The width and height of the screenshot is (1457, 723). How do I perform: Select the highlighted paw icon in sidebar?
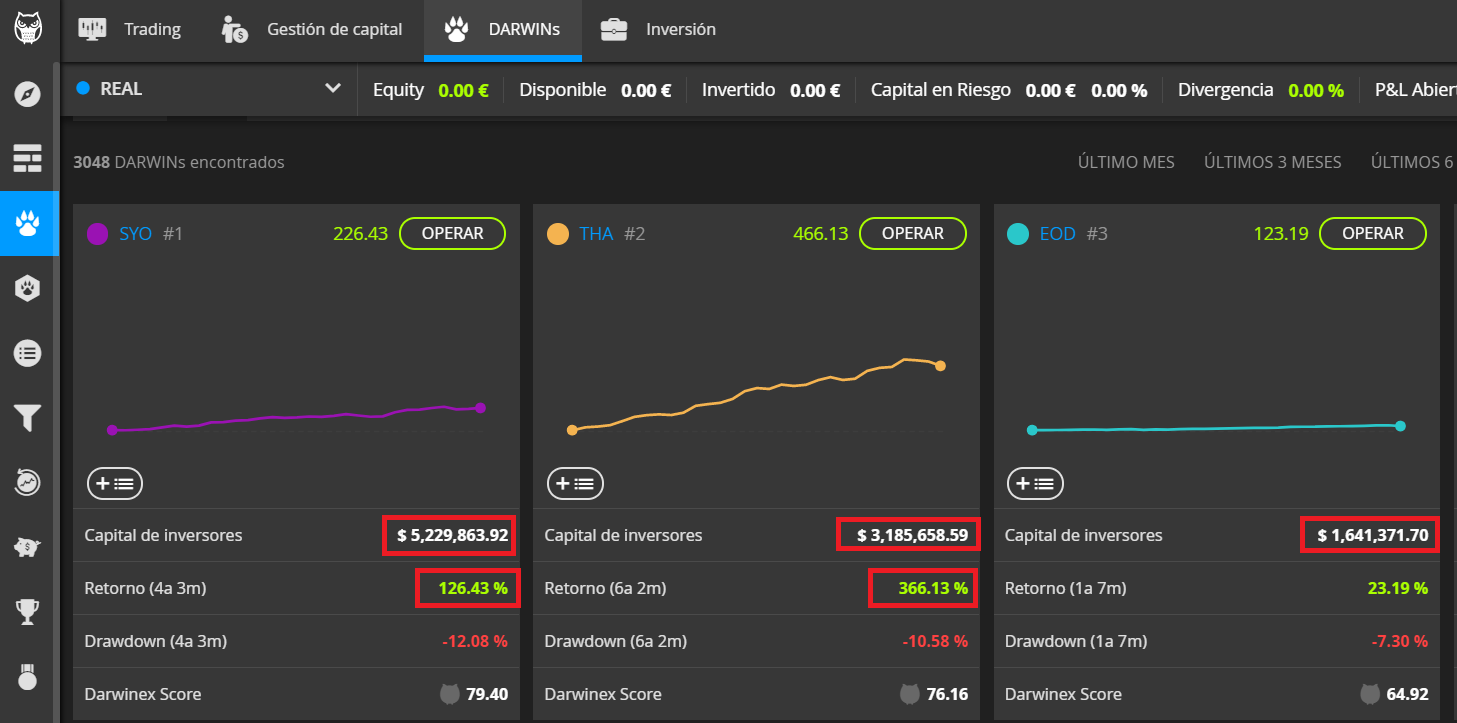pyautogui.click(x=28, y=223)
